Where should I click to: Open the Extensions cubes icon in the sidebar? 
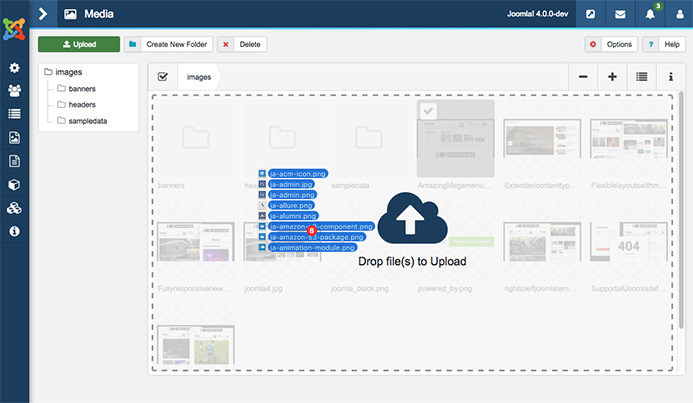click(14, 208)
